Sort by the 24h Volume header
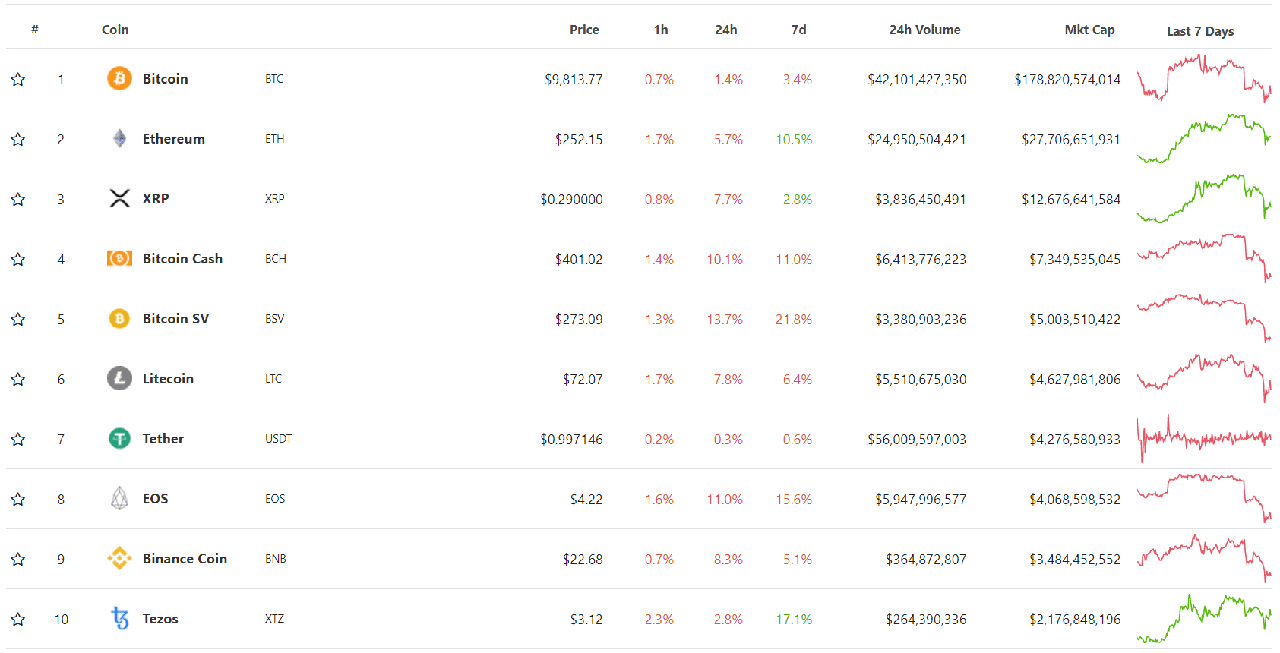This screenshot has height=653, width=1280. tap(925, 30)
